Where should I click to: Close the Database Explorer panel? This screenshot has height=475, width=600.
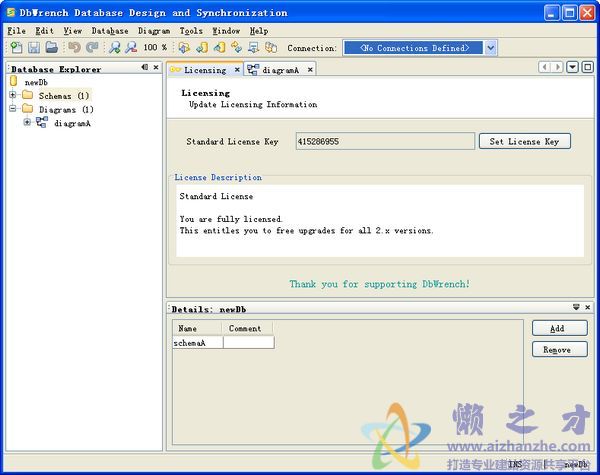coord(156,67)
